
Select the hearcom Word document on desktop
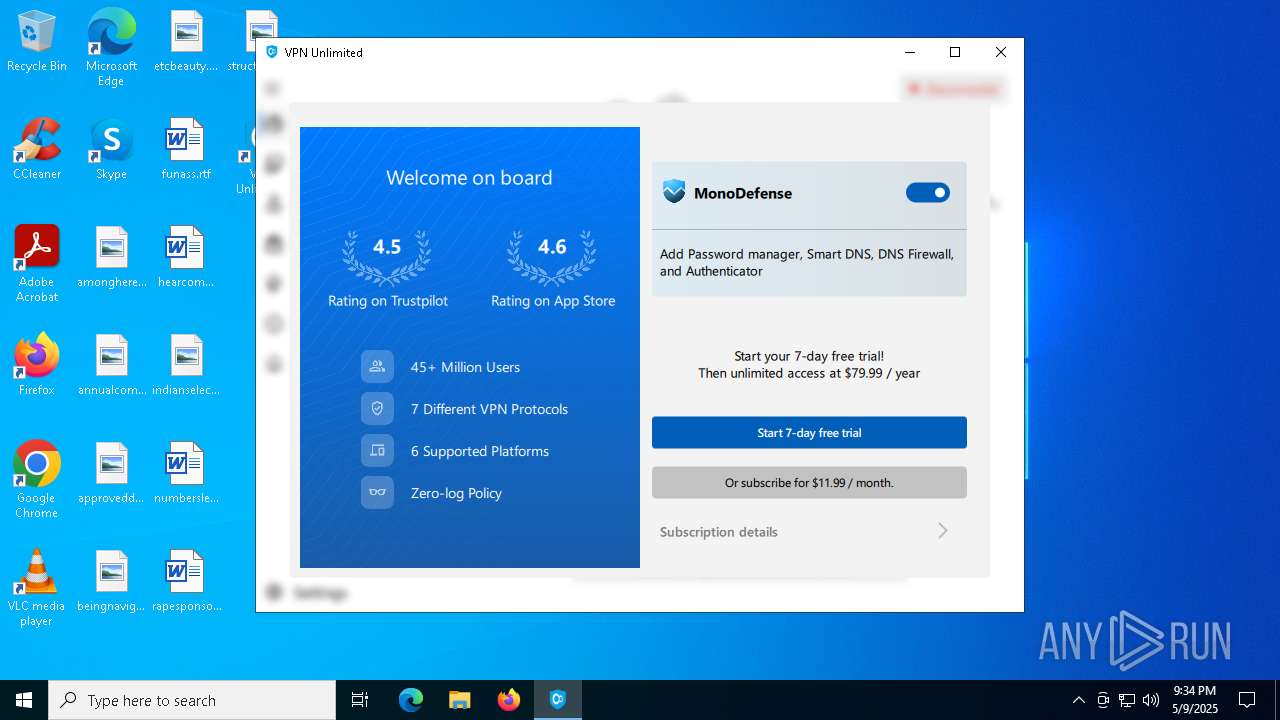pyautogui.click(x=186, y=258)
